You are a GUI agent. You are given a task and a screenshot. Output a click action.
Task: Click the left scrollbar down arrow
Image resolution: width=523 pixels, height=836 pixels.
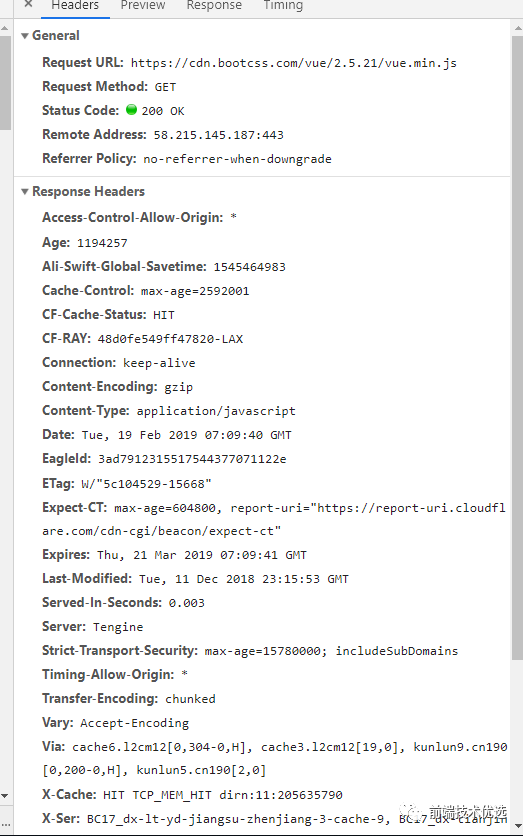click(5, 796)
